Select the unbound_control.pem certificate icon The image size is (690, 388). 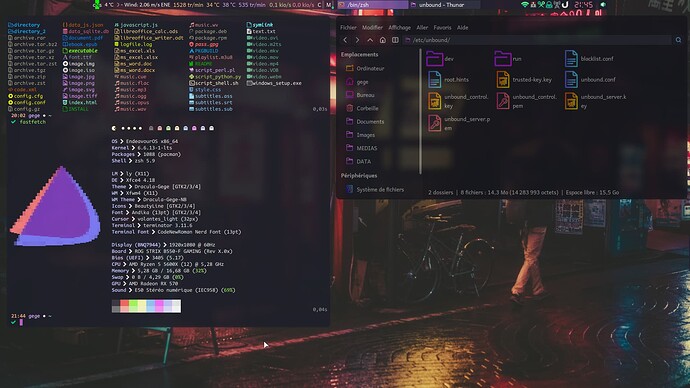(x=503, y=101)
